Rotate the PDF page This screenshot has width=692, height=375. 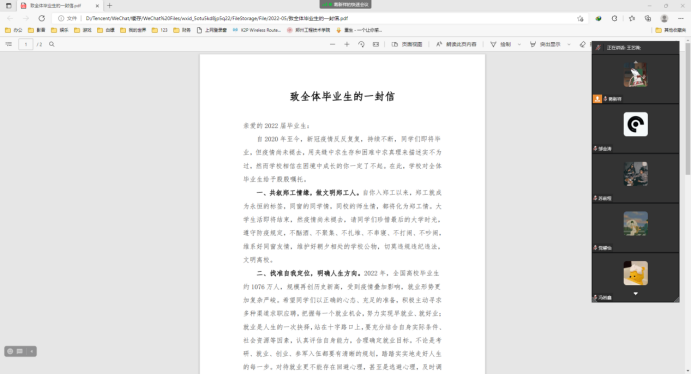[361, 44]
